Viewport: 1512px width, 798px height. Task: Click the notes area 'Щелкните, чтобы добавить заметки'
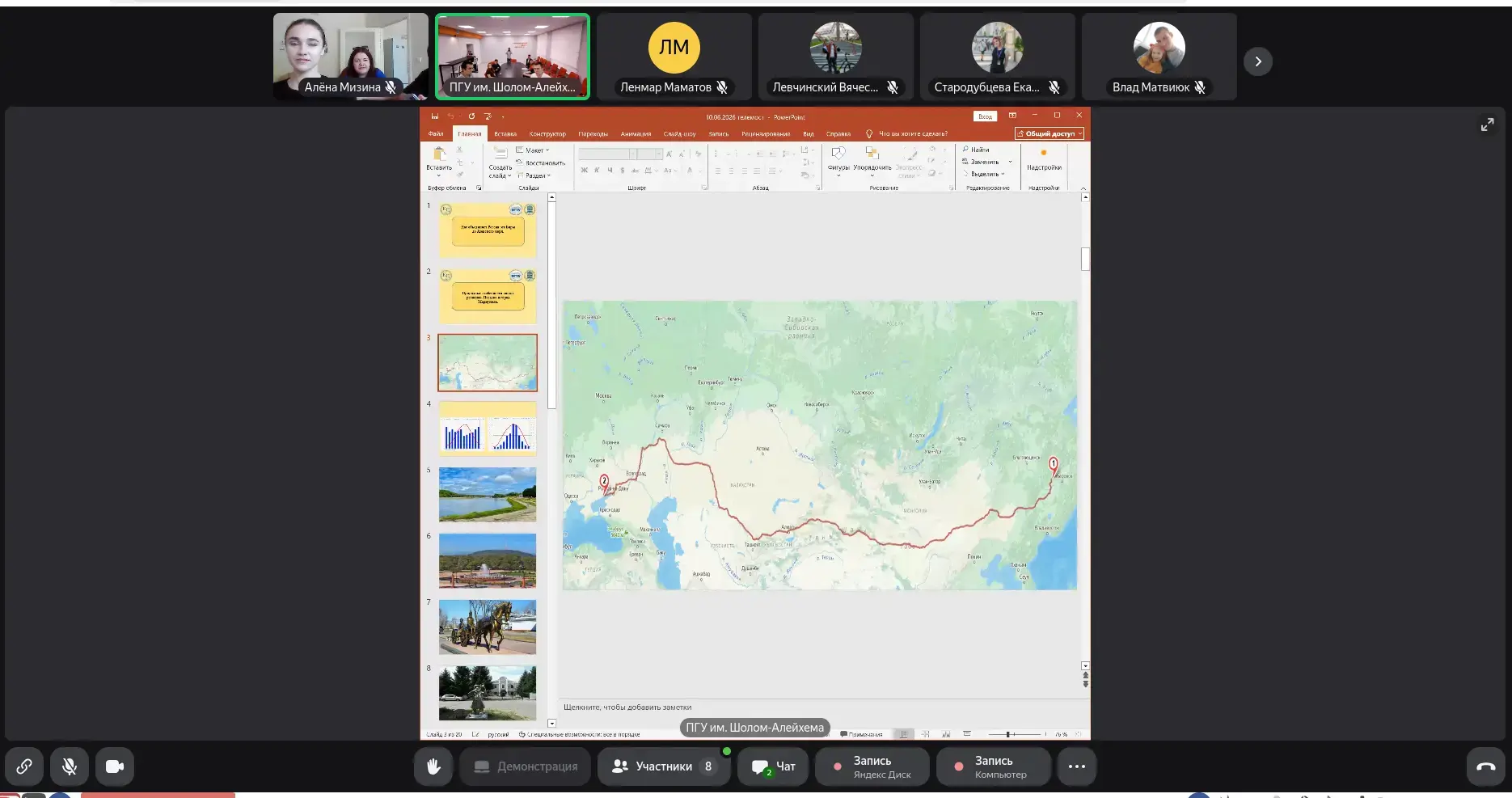click(627, 707)
